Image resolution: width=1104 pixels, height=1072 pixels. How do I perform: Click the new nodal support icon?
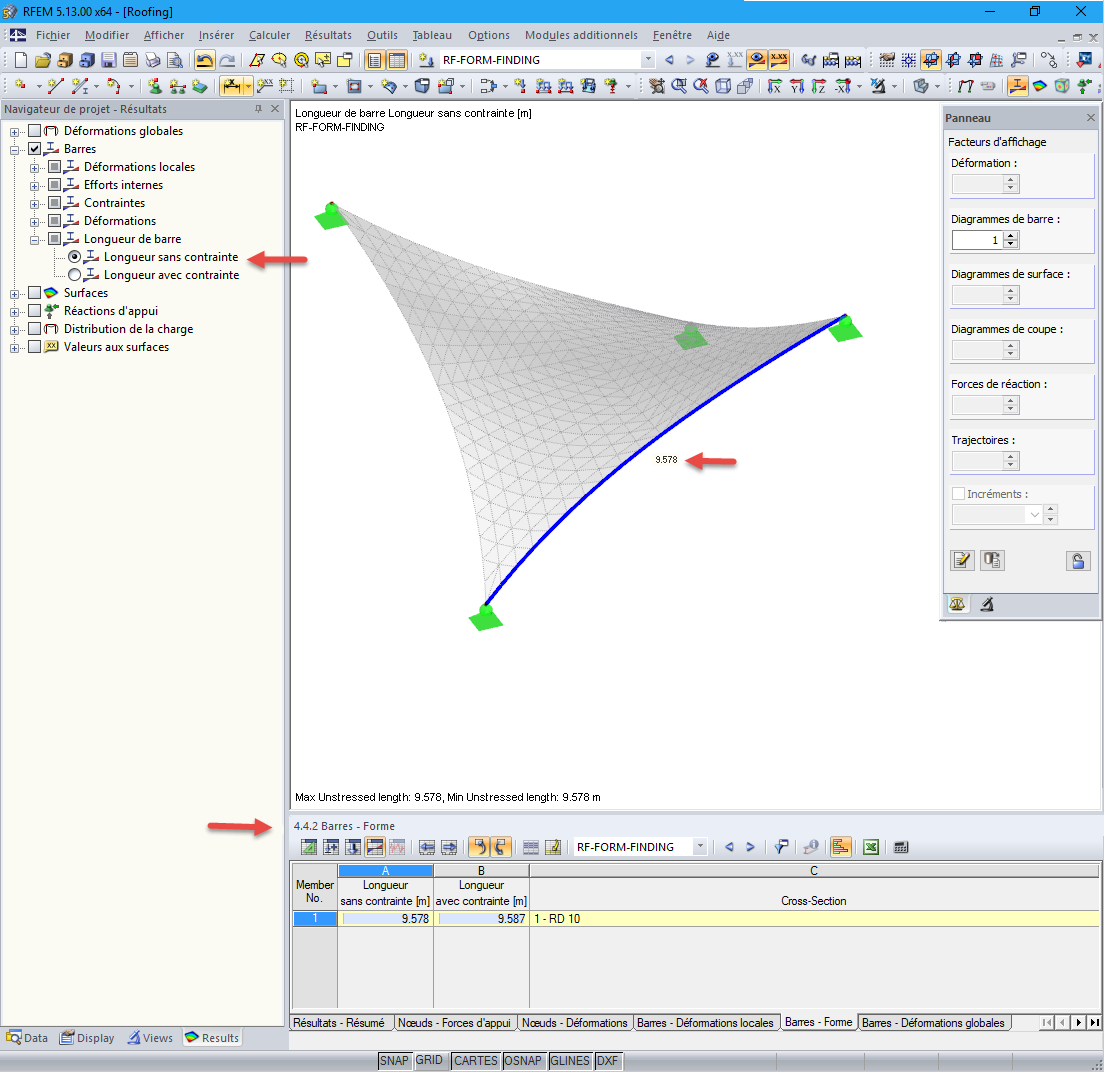[155, 86]
